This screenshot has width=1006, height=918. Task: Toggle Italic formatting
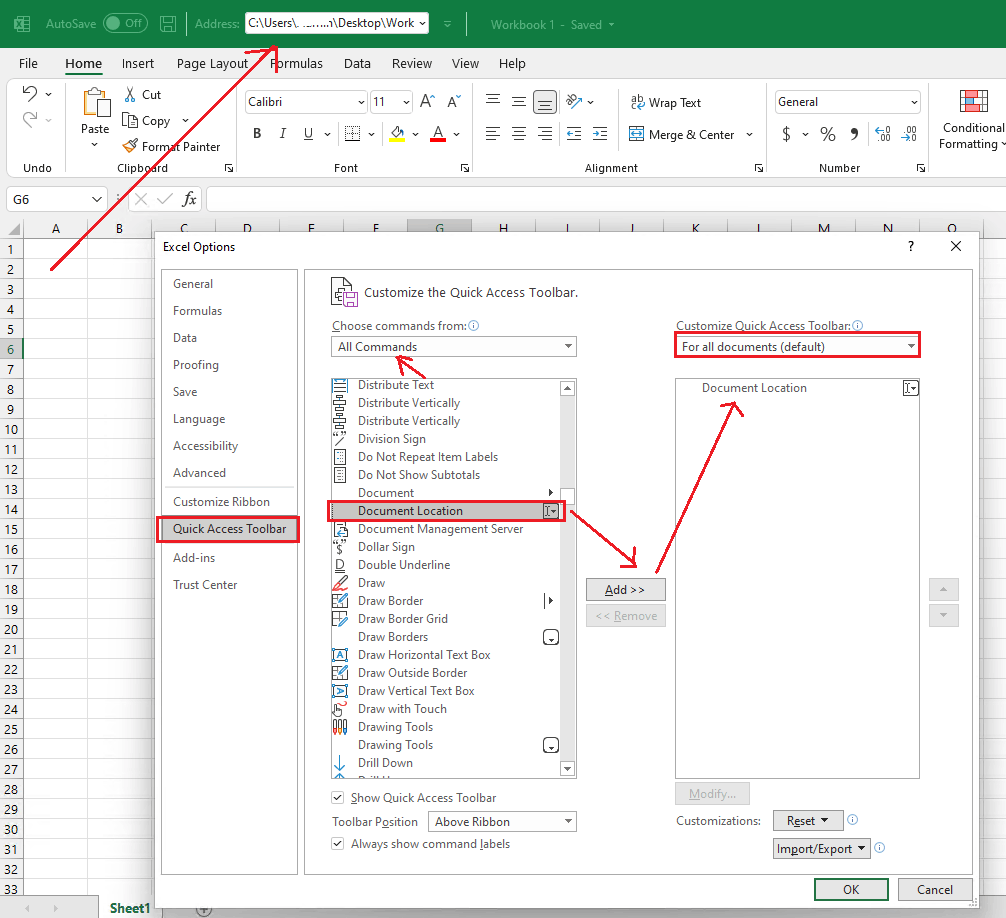click(x=282, y=133)
